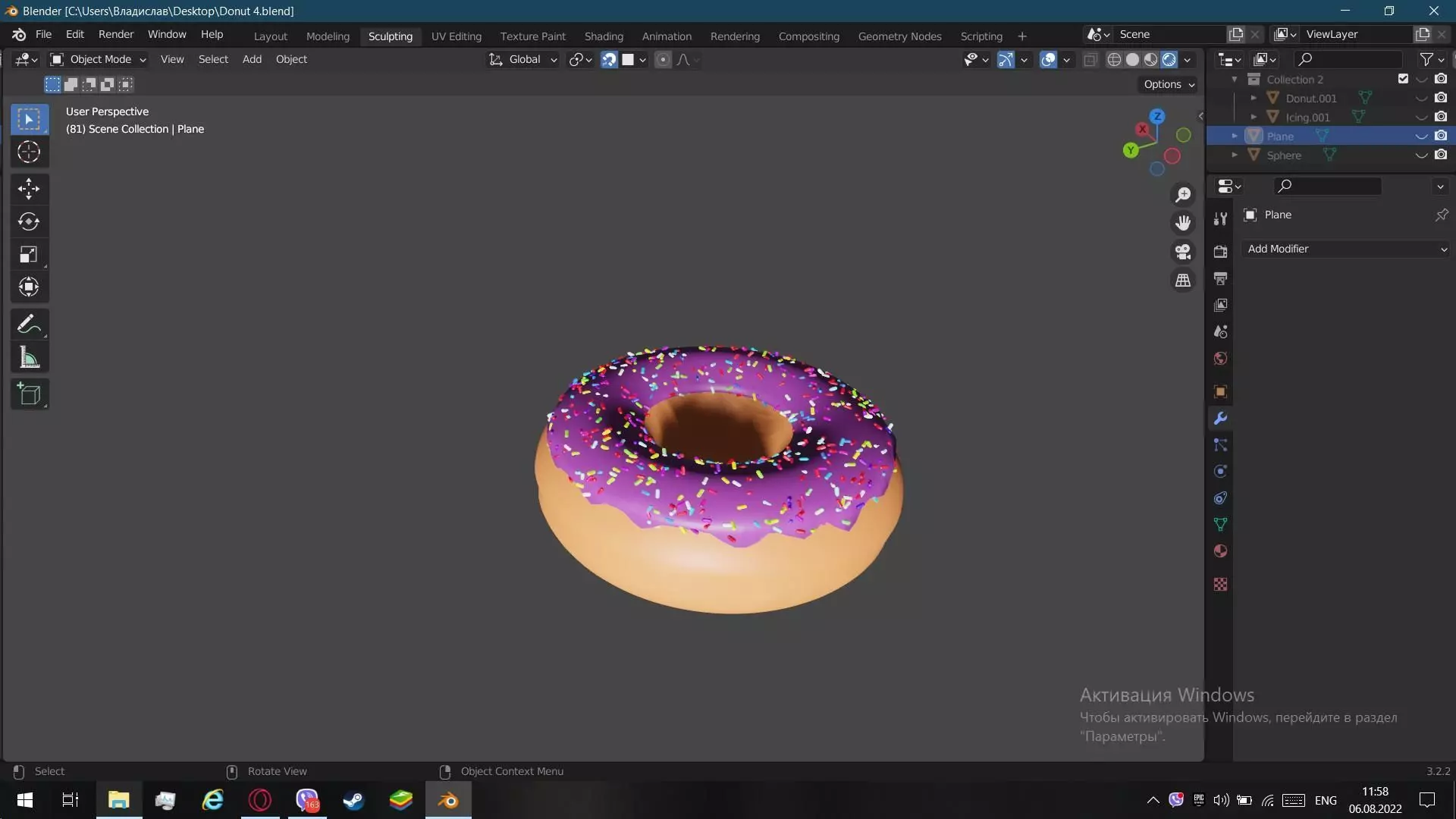Select the Add Cube tool
1456x819 pixels.
point(30,394)
